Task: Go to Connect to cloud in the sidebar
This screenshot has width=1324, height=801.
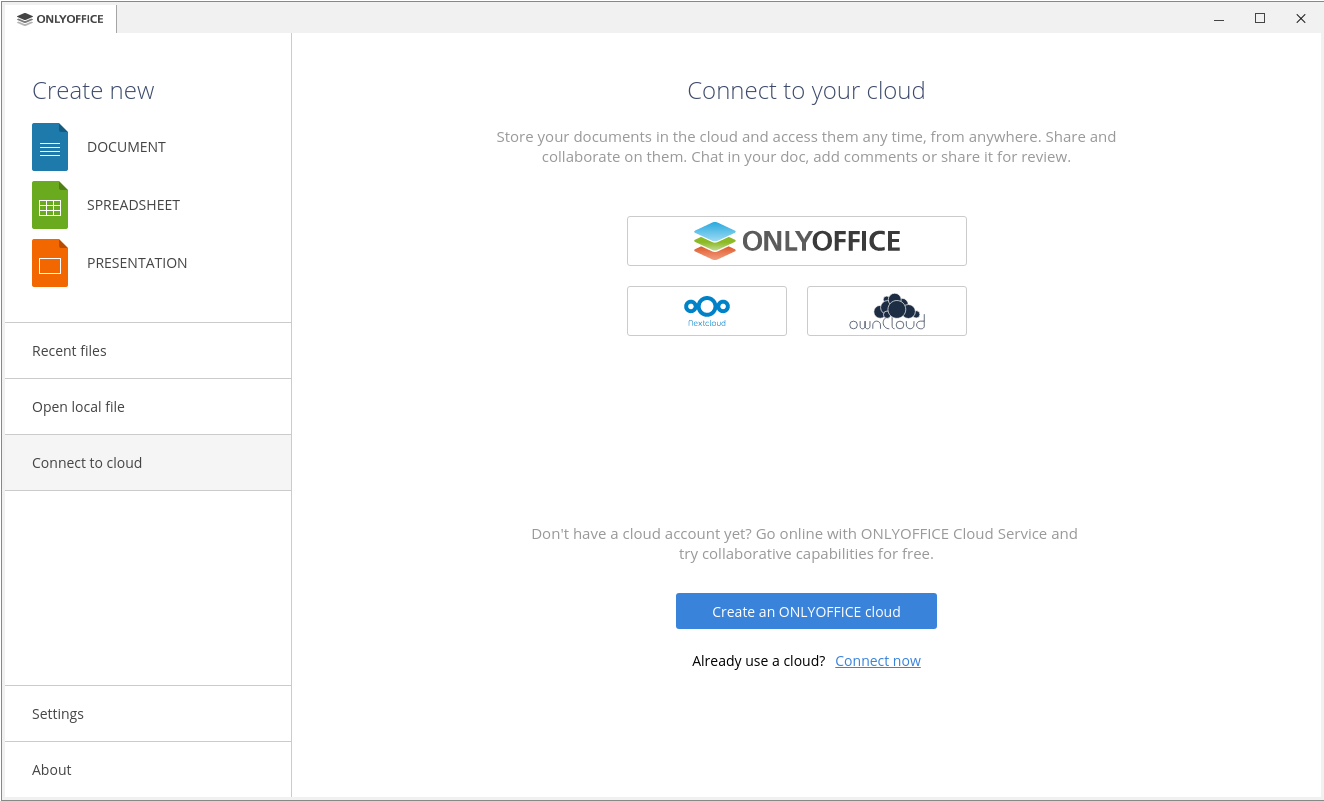Action: tap(87, 463)
